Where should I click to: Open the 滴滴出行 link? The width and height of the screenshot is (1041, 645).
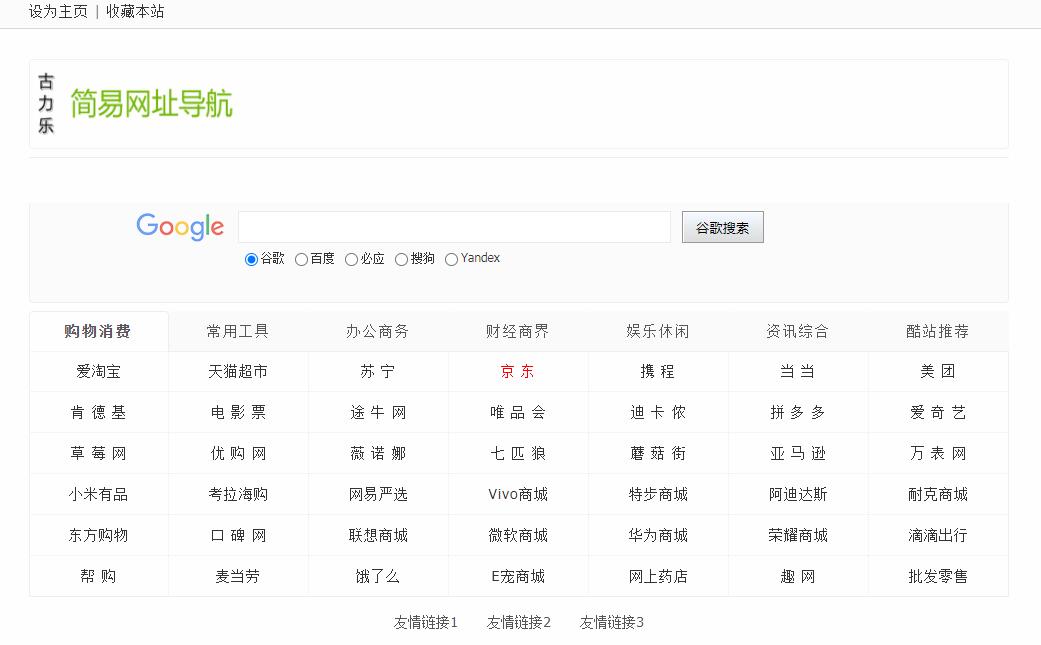pyautogui.click(x=938, y=535)
